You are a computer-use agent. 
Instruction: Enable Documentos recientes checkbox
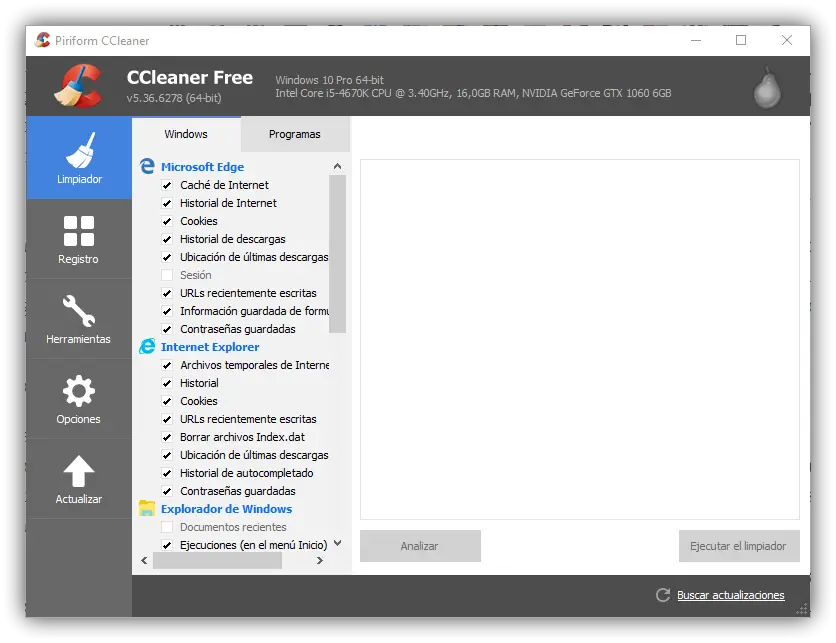[167, 527]
